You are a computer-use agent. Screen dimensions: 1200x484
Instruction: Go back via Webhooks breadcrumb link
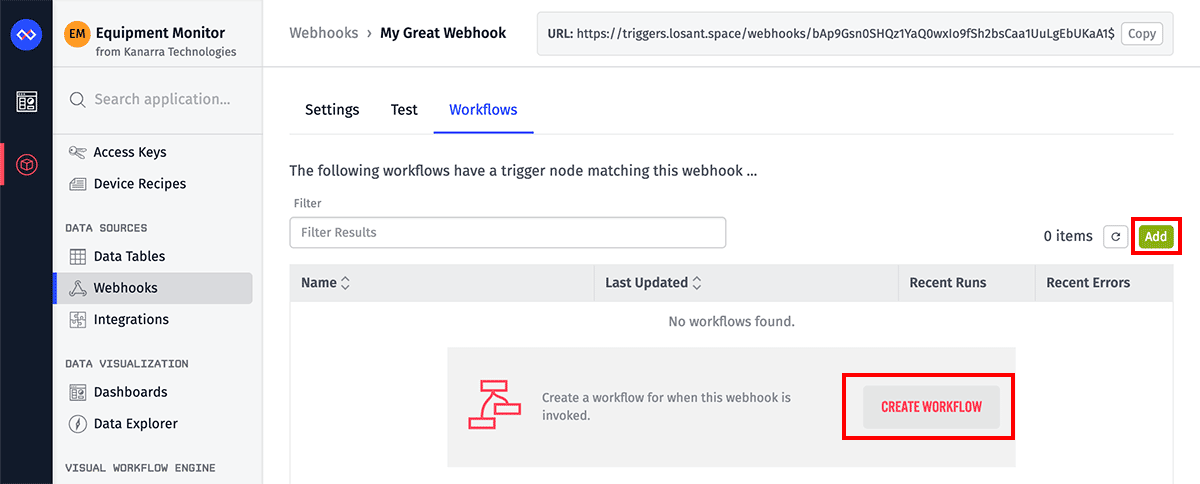point(324,33)
